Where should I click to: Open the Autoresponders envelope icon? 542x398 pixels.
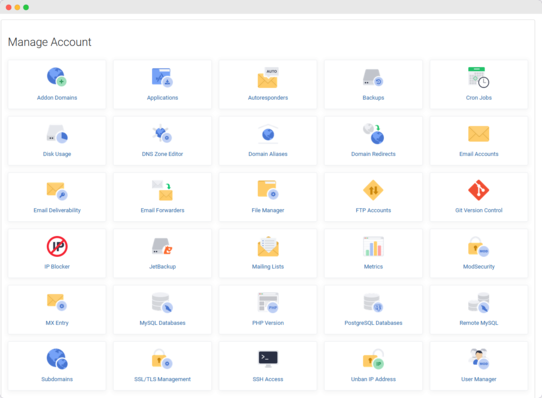pos(268,77)
